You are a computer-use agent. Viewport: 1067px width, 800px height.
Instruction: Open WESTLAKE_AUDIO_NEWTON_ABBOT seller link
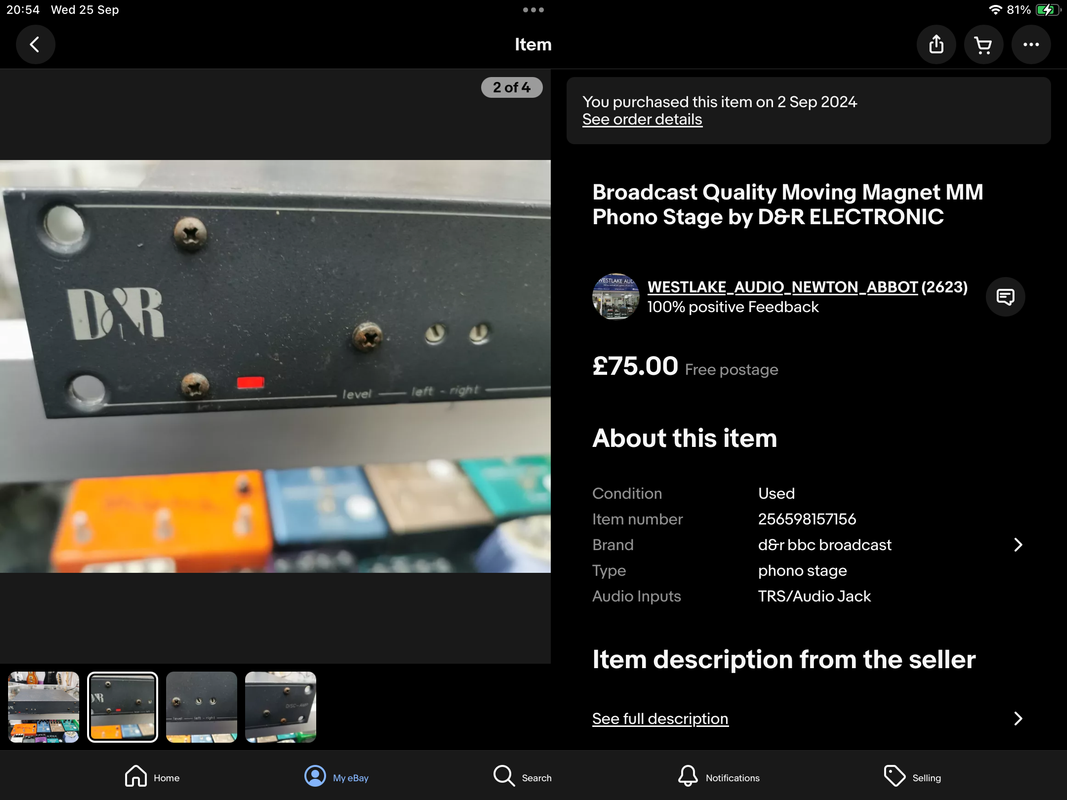pyautogui.click(x=783, y=287)
